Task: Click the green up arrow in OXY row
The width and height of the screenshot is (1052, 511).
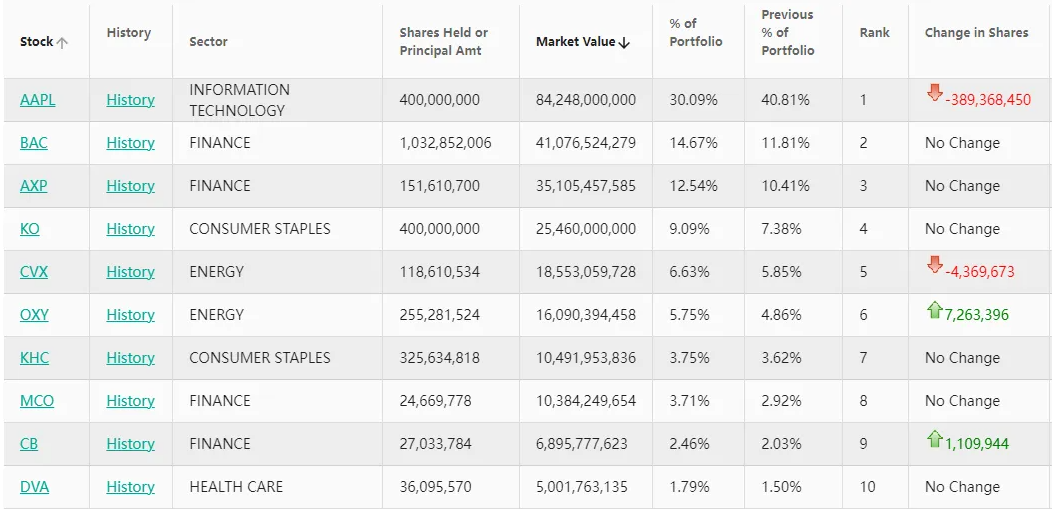Action: (x=935, y=310)
